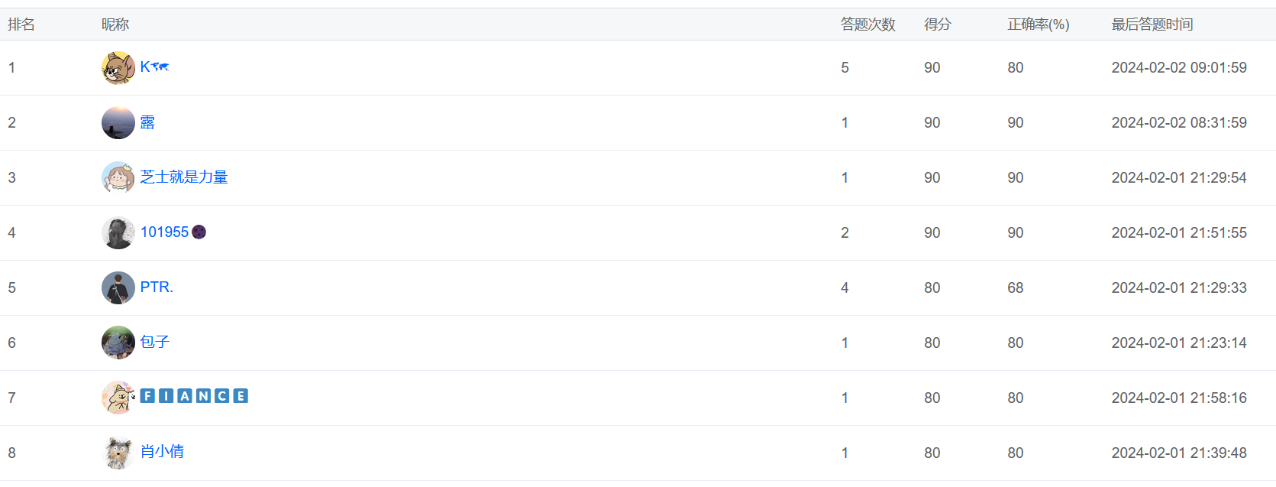1276x487 pixels.
Task: Click the dog avatar next to 肖小倩
Action: (118, 452)
